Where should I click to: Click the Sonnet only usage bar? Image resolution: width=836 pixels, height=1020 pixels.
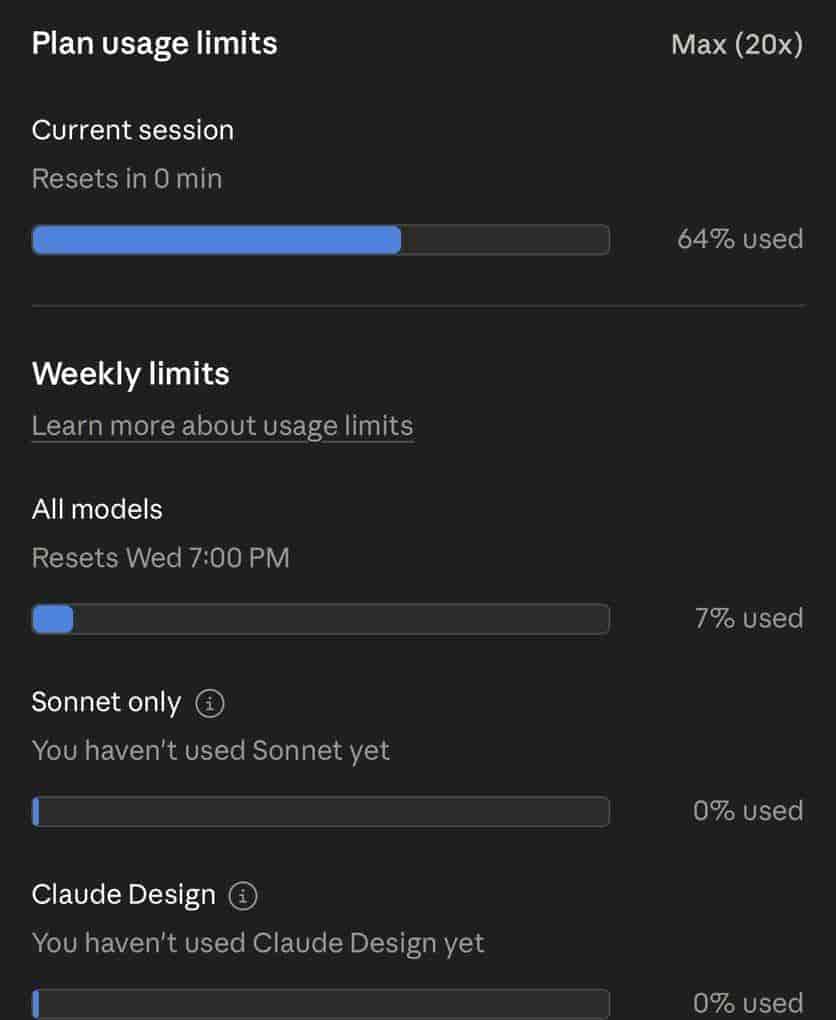(320, 811)
